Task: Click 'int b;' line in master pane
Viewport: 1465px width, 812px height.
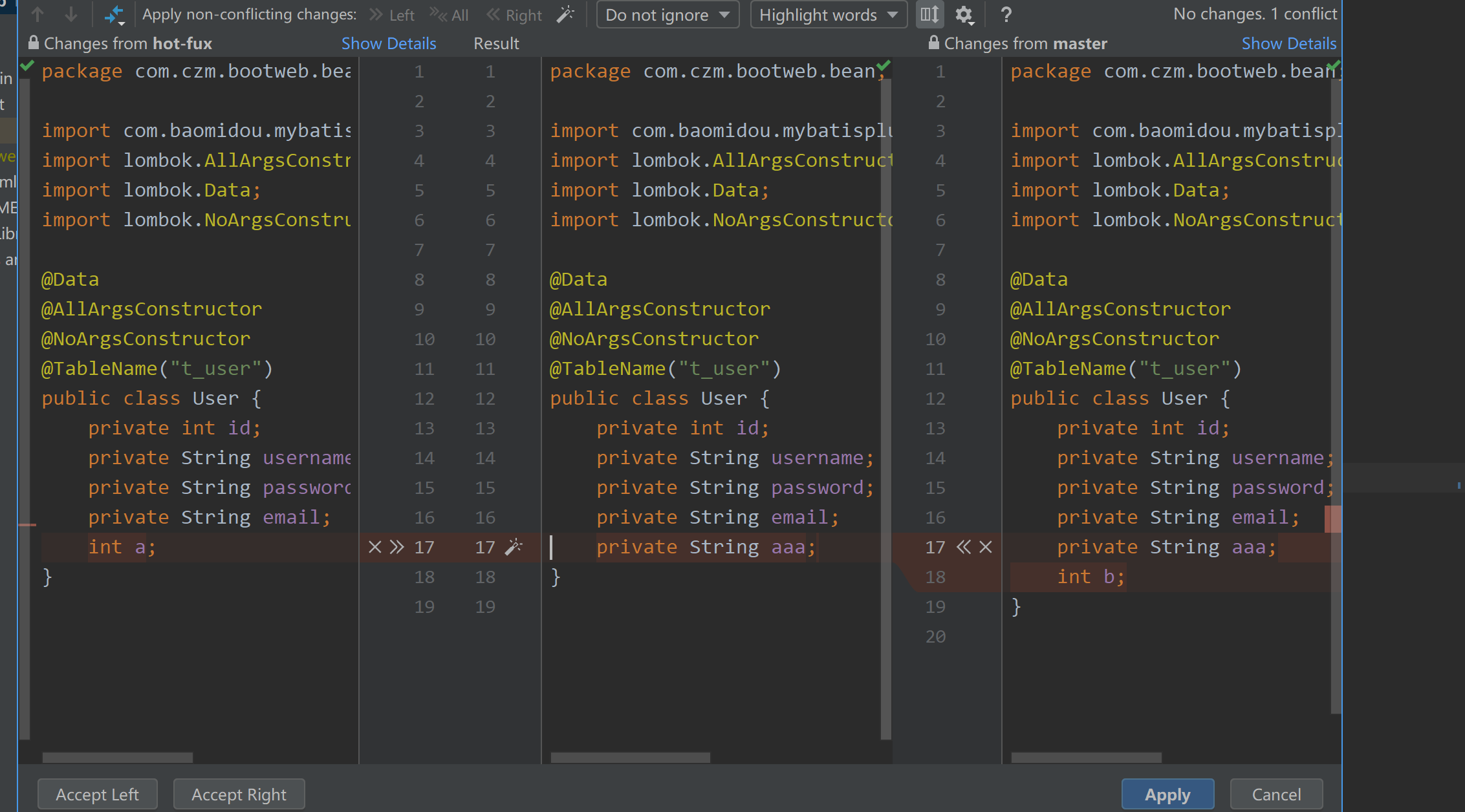Action: pos(1091,577)
